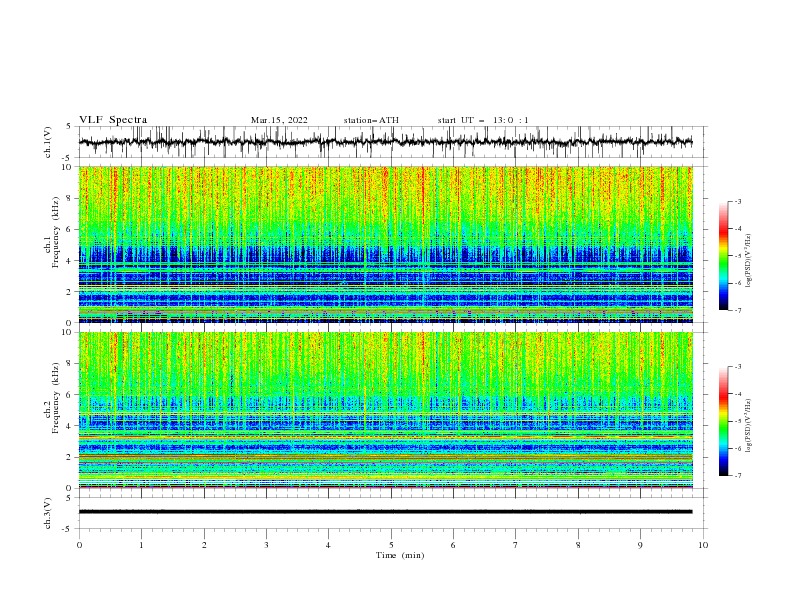Click tick label 10 on the Time axis
This screenshot has width=792, height=612.
[703, 545]
